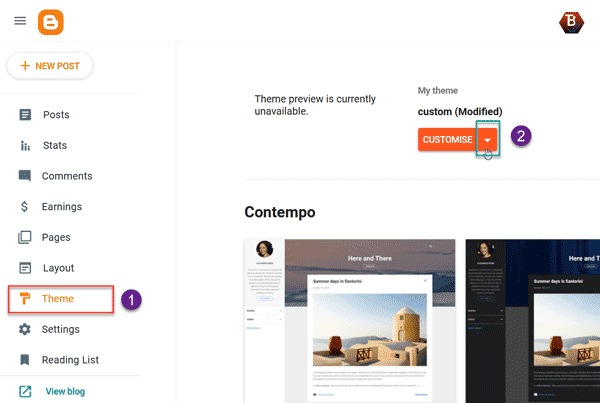
Task: Open the Posts section
Action: coord(56,115)
